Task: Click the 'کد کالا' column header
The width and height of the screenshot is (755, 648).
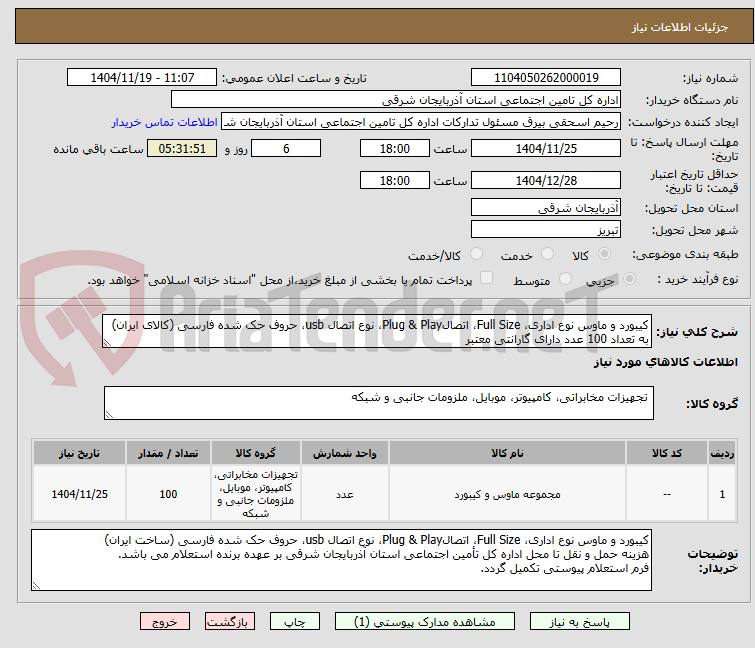Action: [x=667, y=453]
